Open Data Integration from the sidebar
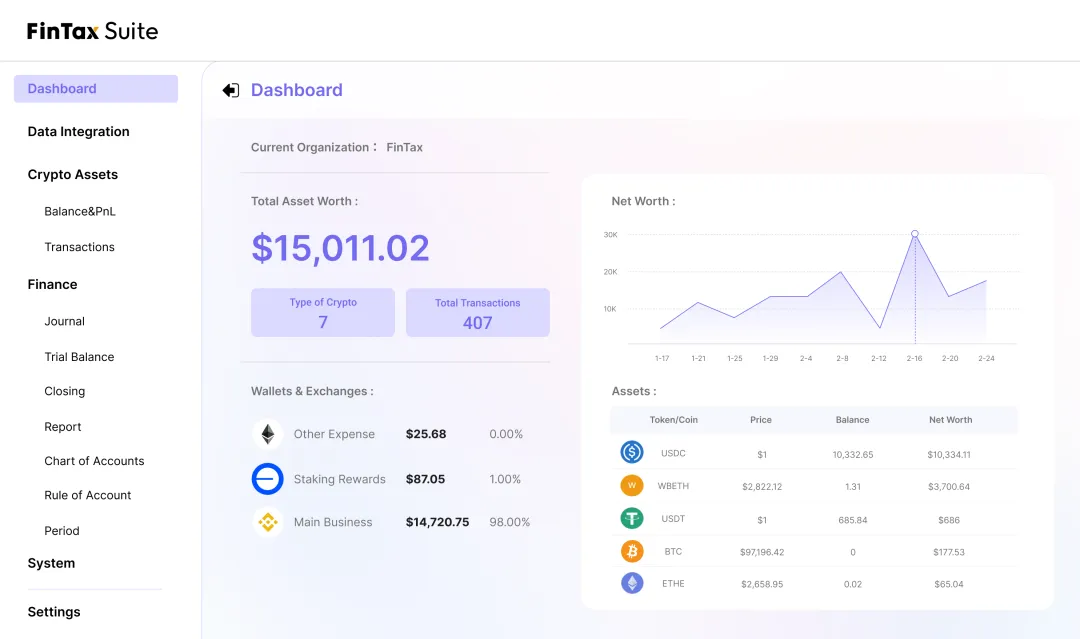The width and height of the screenshot is (1080, 639). point(79,131)
